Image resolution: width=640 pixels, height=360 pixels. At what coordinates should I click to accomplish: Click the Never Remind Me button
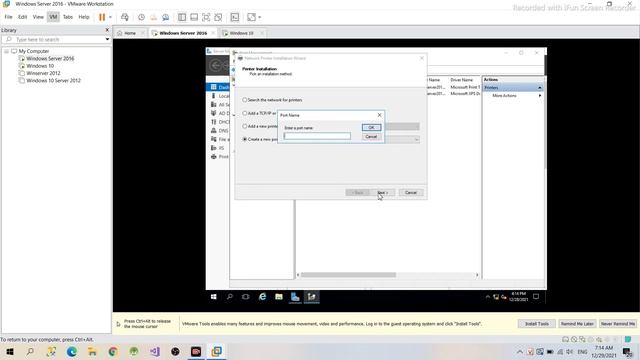618,324
